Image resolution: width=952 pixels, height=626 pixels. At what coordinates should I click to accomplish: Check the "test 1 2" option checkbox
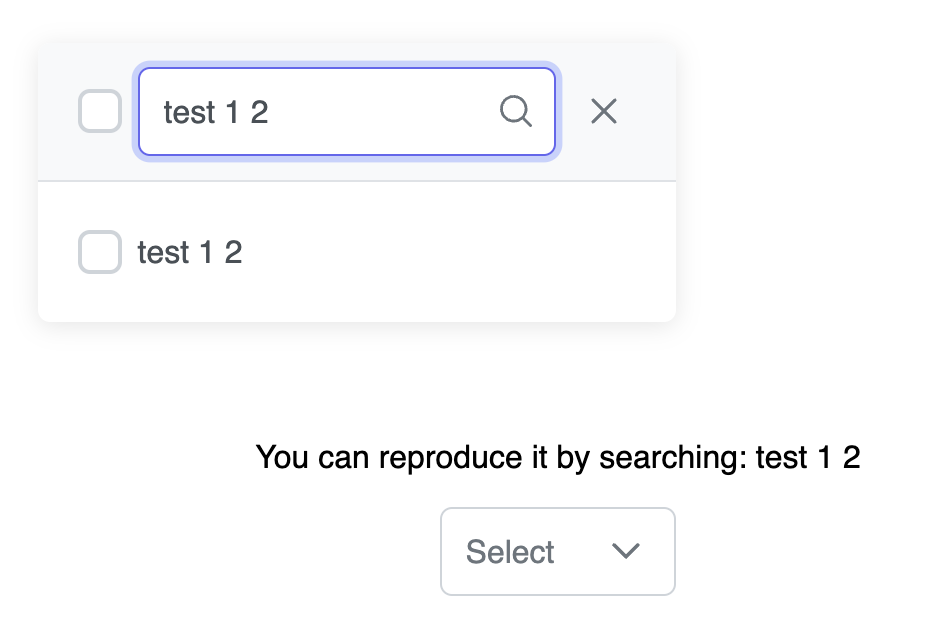[x=100, y=252]
